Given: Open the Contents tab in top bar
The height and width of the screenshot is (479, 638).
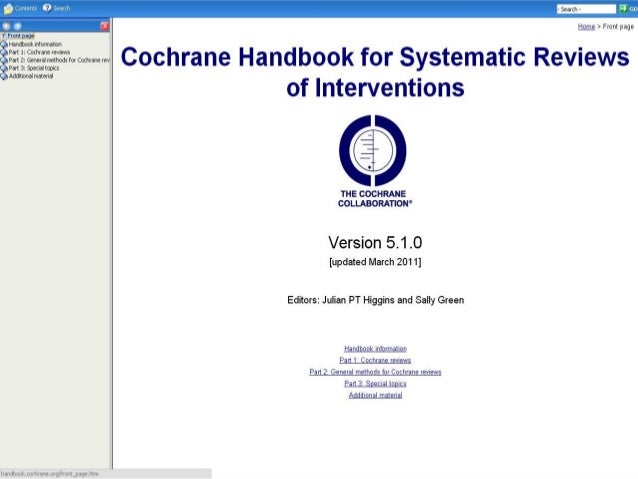Looking at the screenshot, I should click(x=20, y=8).
